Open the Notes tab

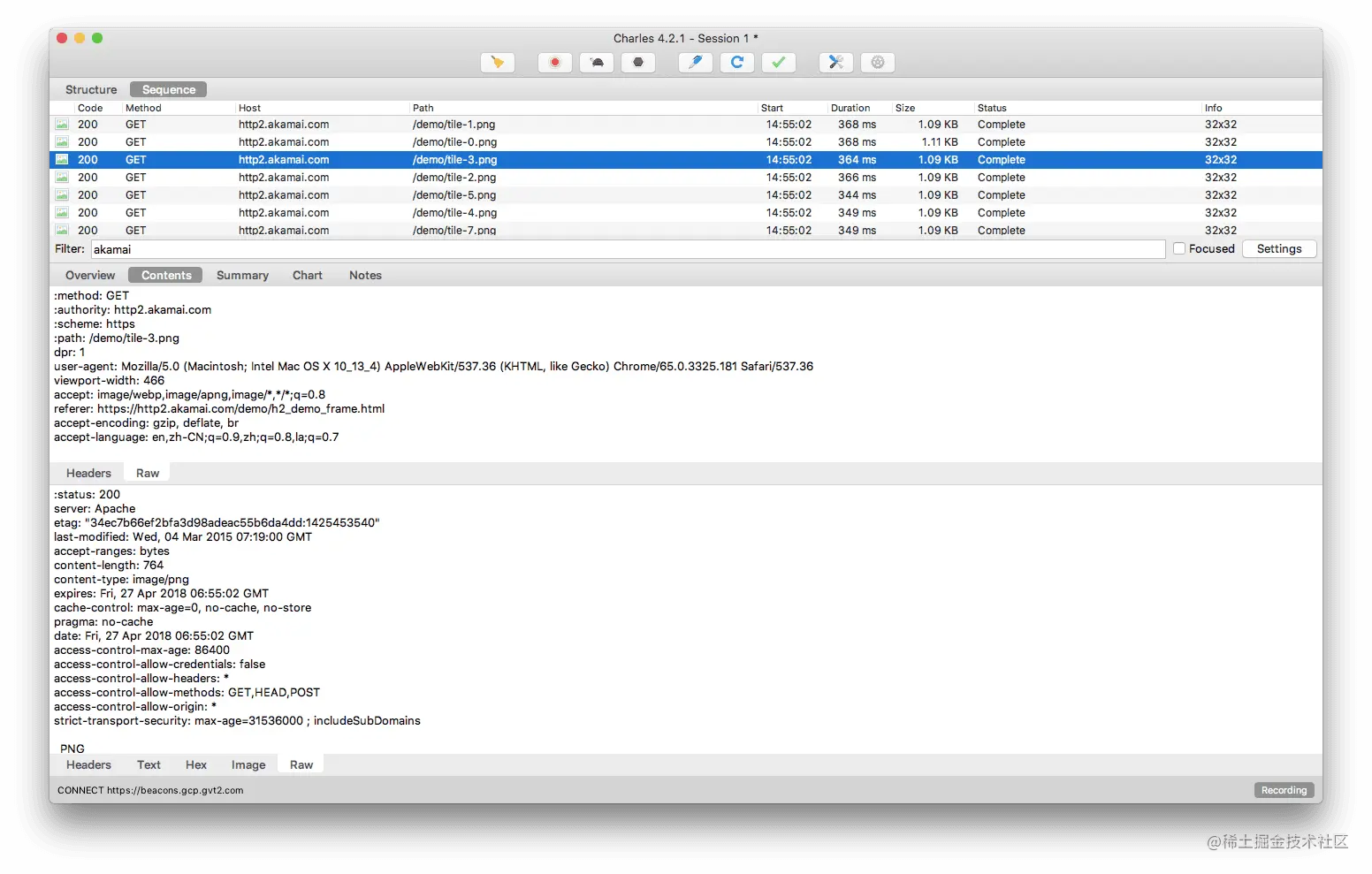click(365, 276)
